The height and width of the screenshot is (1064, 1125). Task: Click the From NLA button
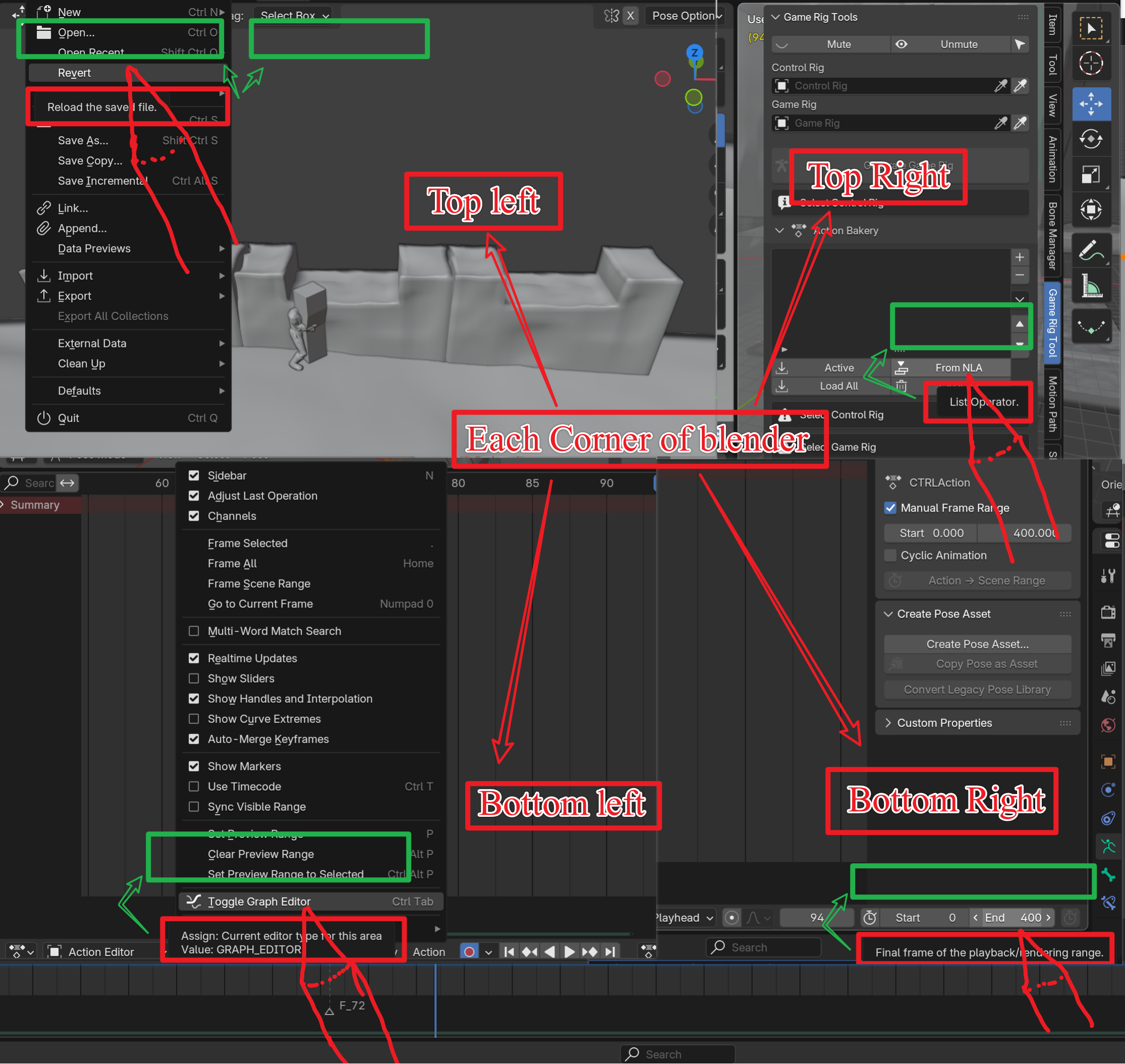950,368
